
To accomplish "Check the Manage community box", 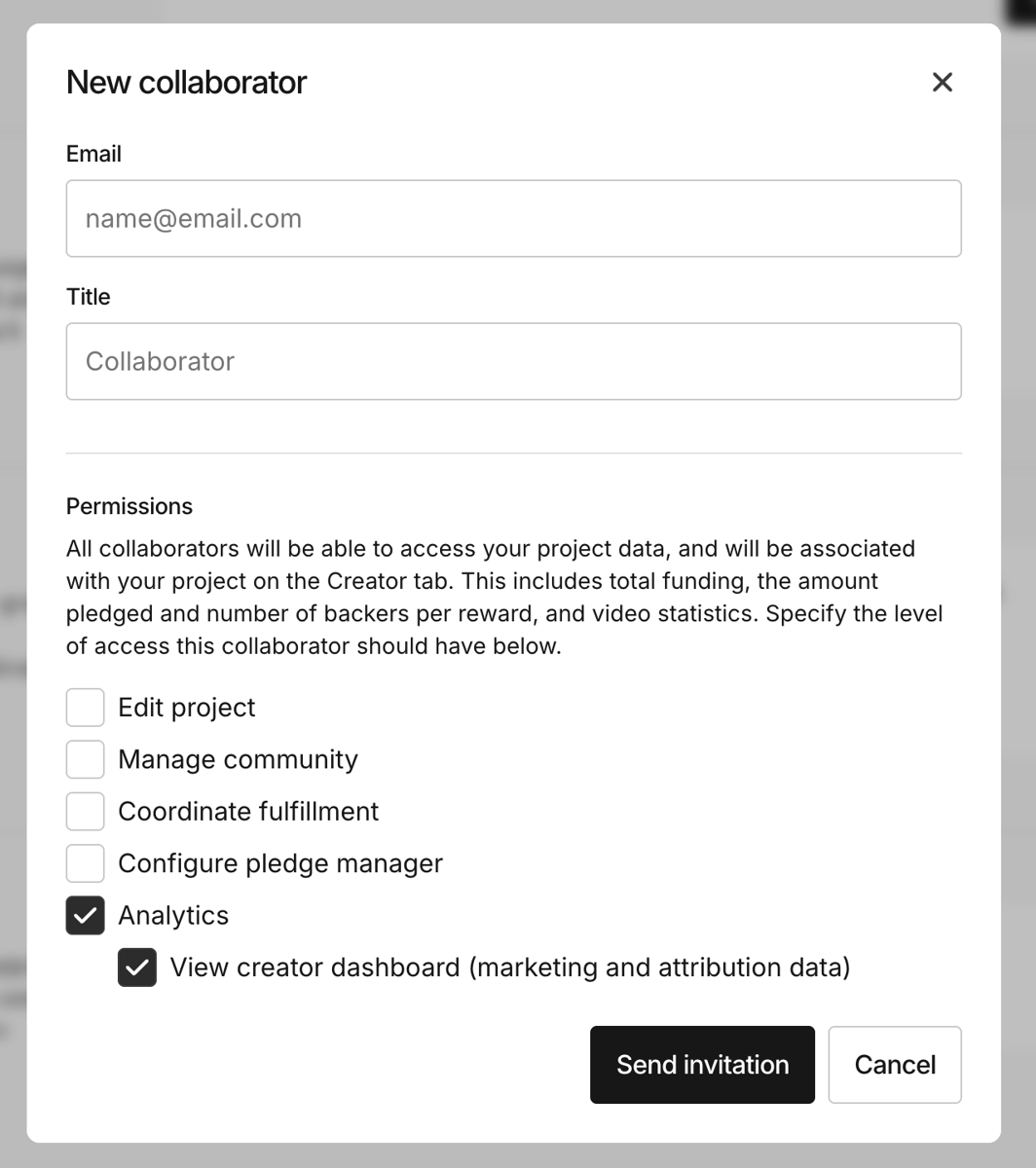I will [x=86, y=759].
